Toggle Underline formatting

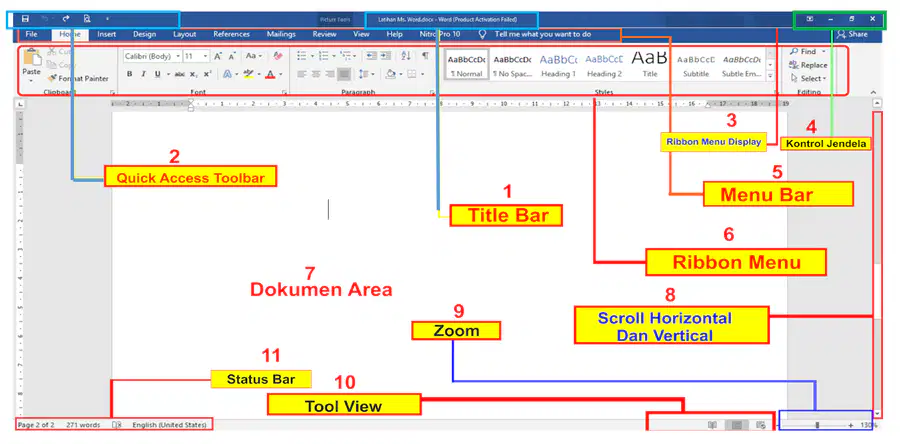pos(157,74)
